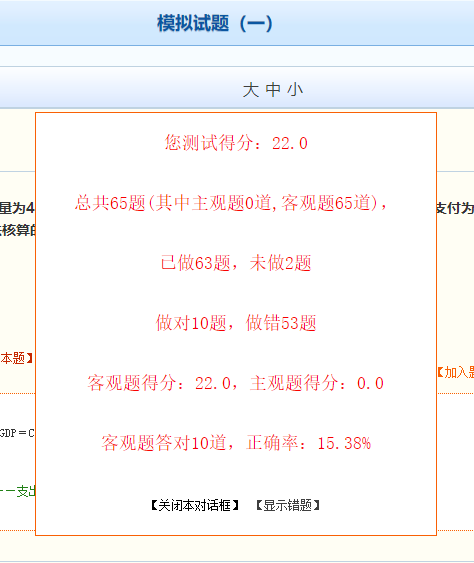Select the large font size 大
Image resolution: width=474 pixels, height=563 pixels.
click(251, 89)
